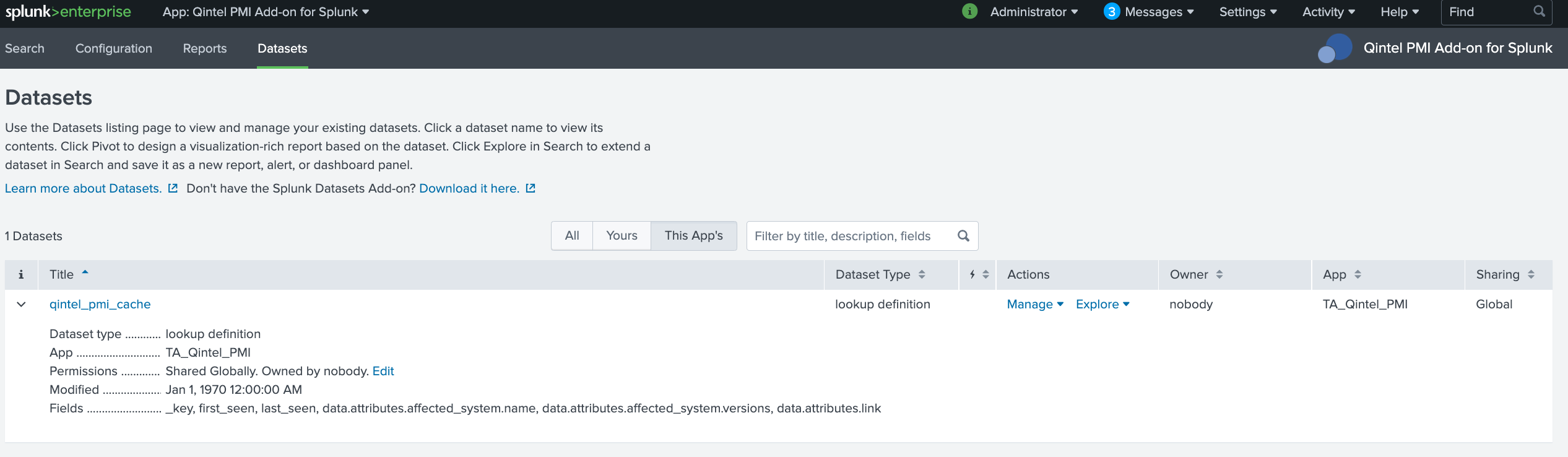Click the Modified 'Jan 1, 1970 12:00:00 AM' value
Image resolution: width=1568 pixels, height=457 pixels.
[x=233, y=390]
